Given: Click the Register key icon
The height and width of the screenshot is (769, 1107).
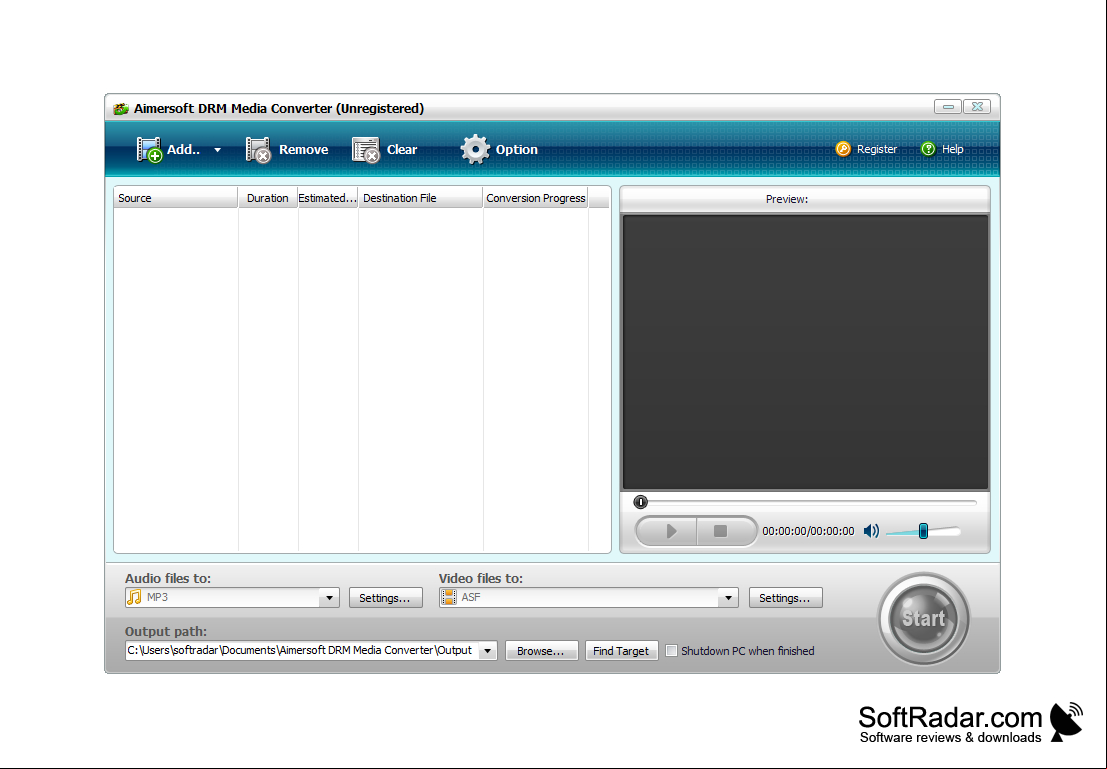Looking at the screenshot, I should (843, 149).
